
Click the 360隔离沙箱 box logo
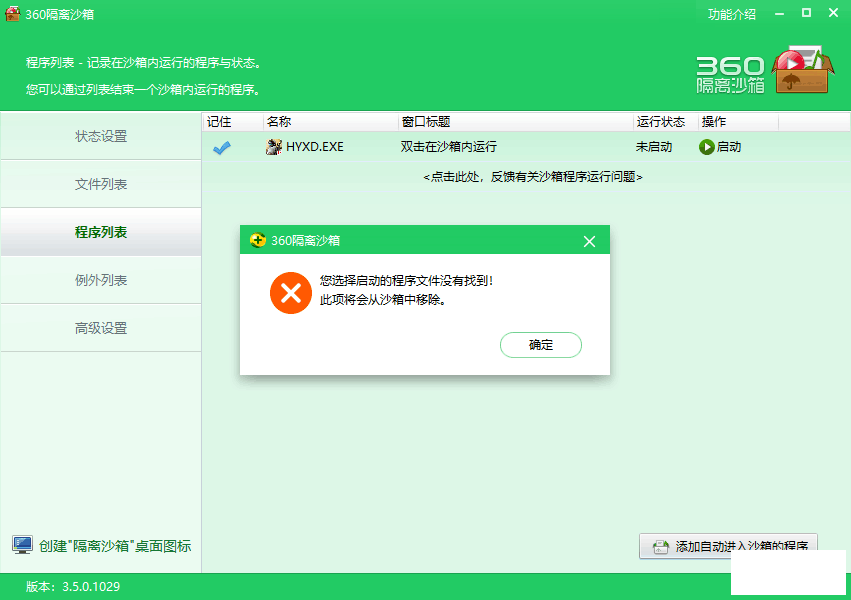802,70
